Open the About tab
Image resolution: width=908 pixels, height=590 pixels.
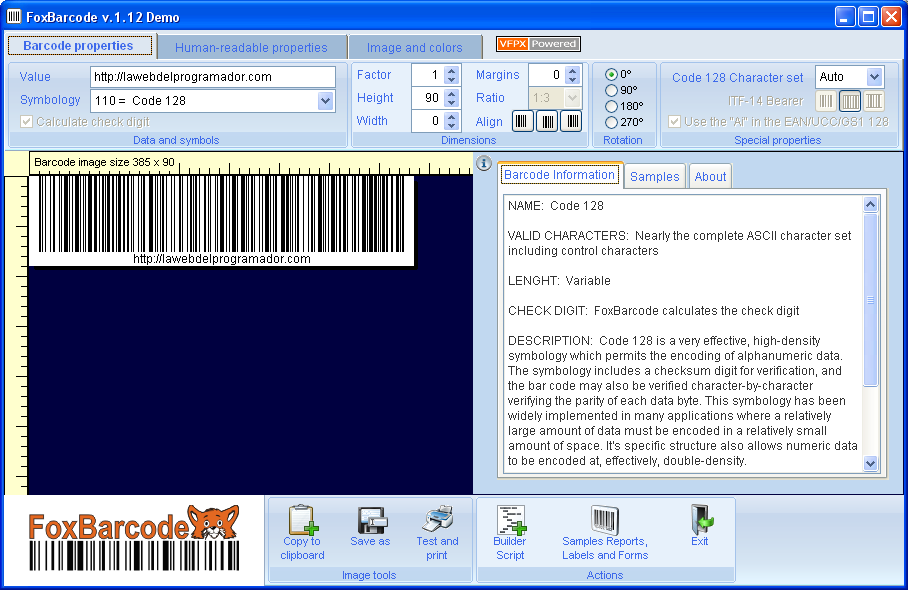click(x=710, y=177)
